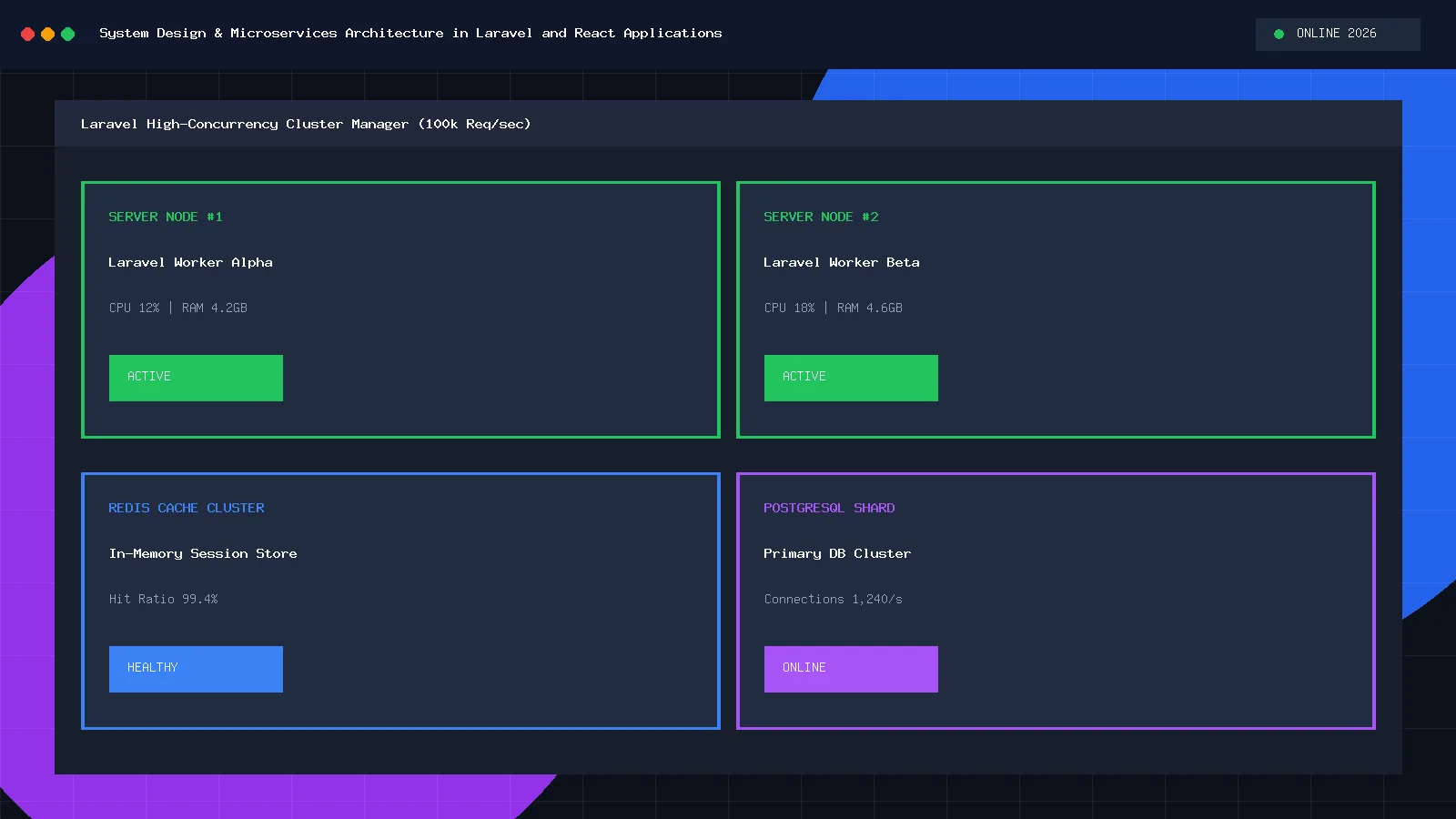Image resolution: width=1456 pixels, height=819 pixels.
Task: Click the CPU 12% | RAM 4.2GB stats
Action: click(x=178, y=308)
